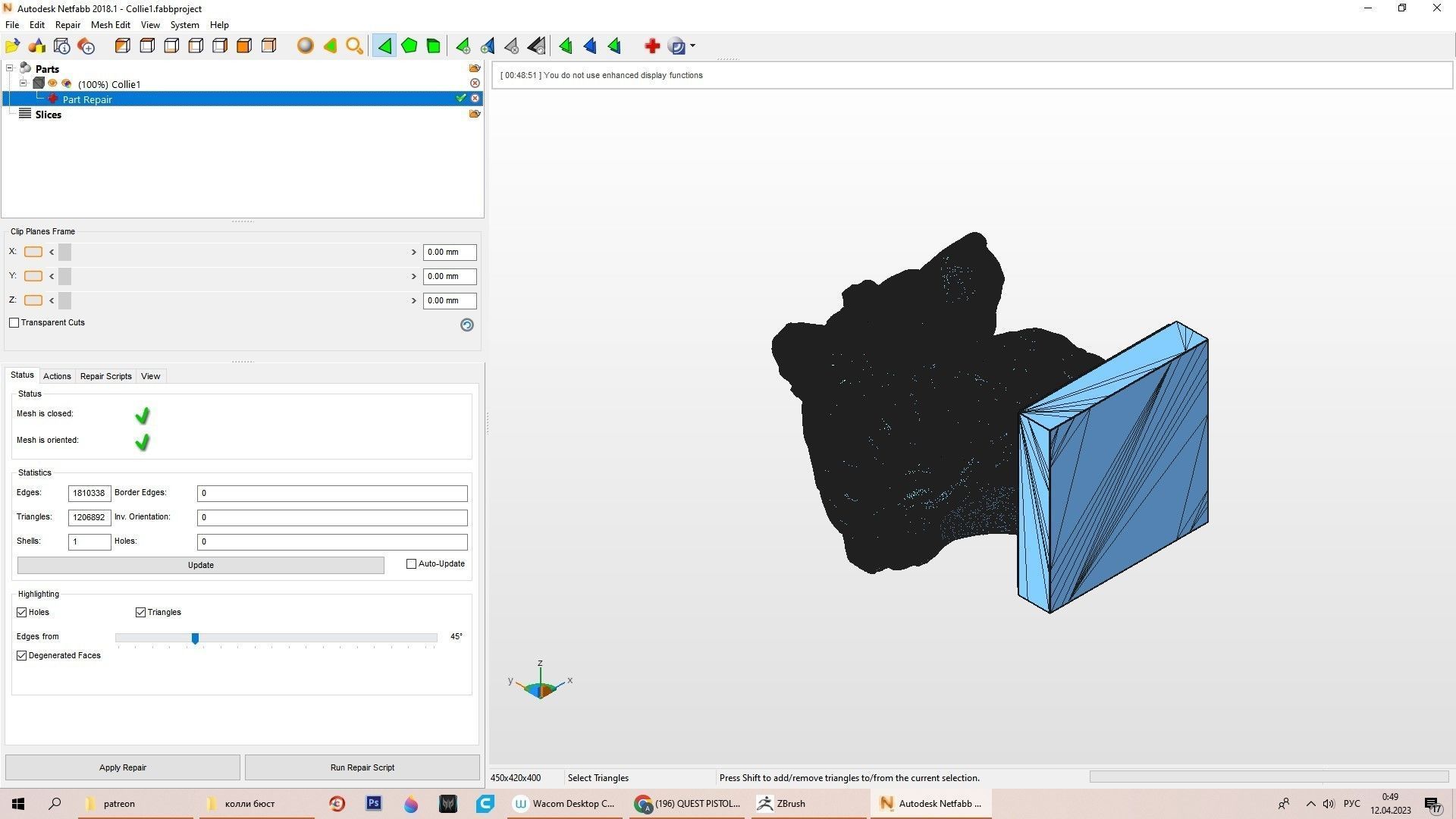Click the Edges from angle slider handle

coord(195,639)
